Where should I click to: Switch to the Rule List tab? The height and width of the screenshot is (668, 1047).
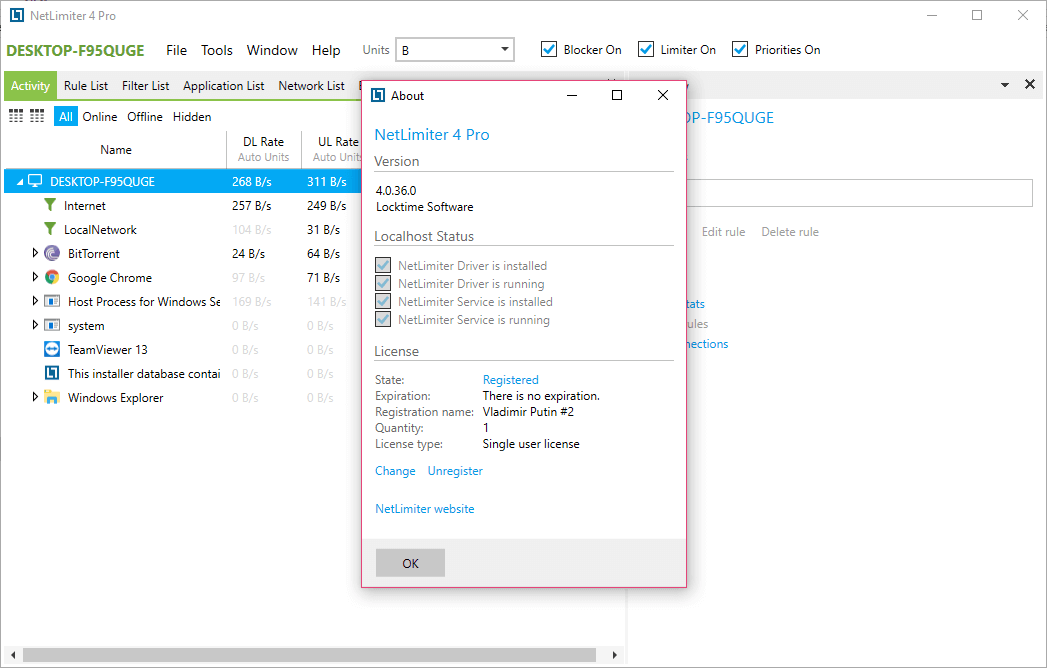click(x=86, y=86)
